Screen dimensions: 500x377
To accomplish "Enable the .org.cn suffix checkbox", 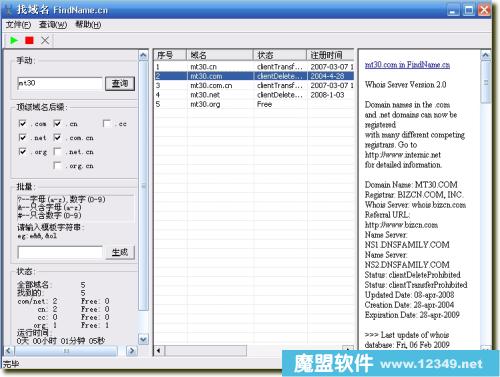I will 57,166.
